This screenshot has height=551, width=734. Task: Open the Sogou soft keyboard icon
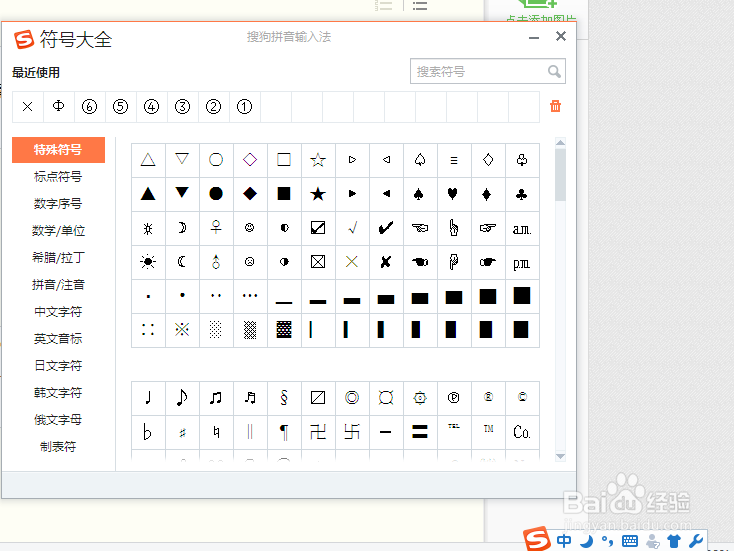click(630, 541)
